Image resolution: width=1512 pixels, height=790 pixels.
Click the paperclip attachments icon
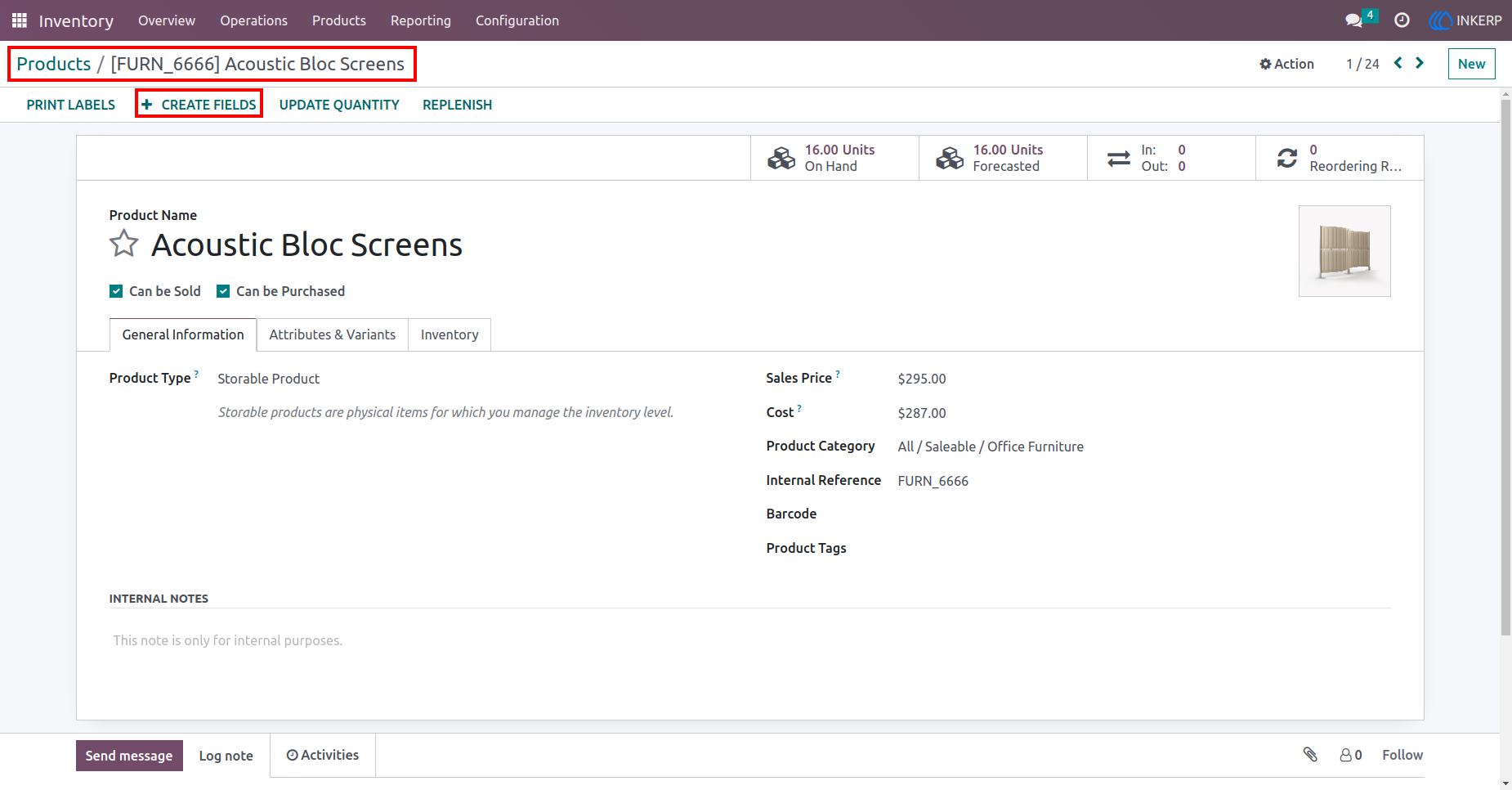click(1310, 755)
